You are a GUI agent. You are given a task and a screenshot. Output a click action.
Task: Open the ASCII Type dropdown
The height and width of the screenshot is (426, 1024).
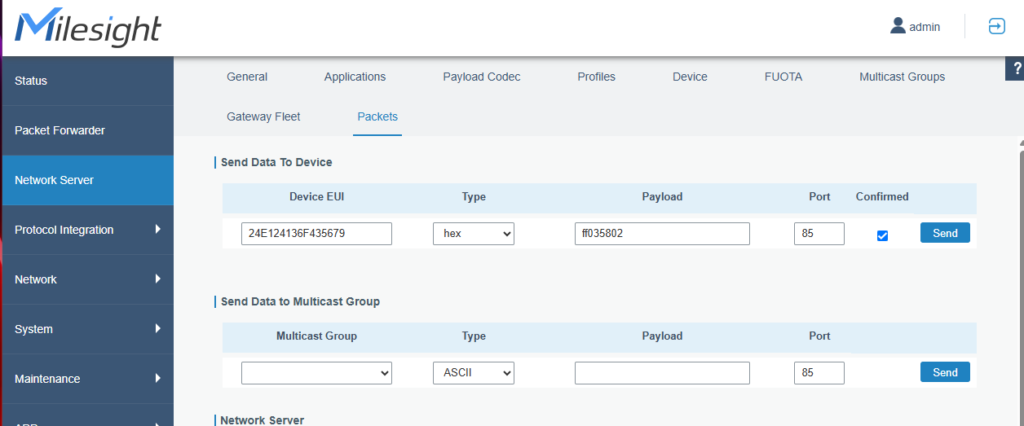coord(473,373)
